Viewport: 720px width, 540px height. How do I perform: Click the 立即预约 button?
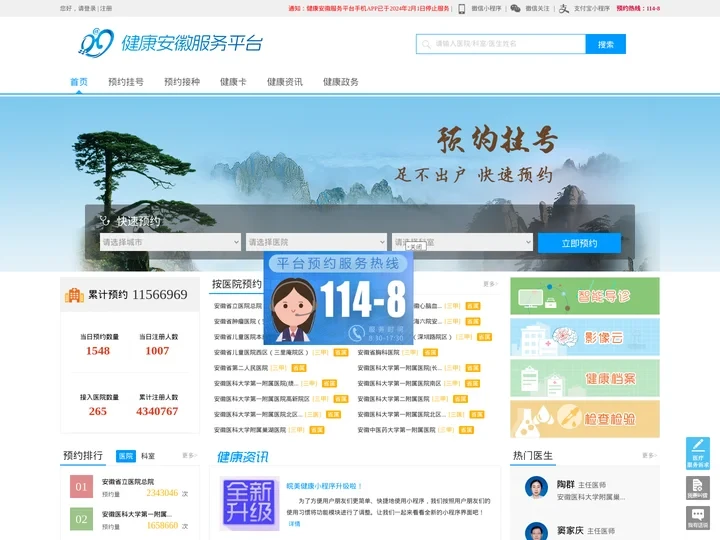pyautogui.click(x=579, y=243)
